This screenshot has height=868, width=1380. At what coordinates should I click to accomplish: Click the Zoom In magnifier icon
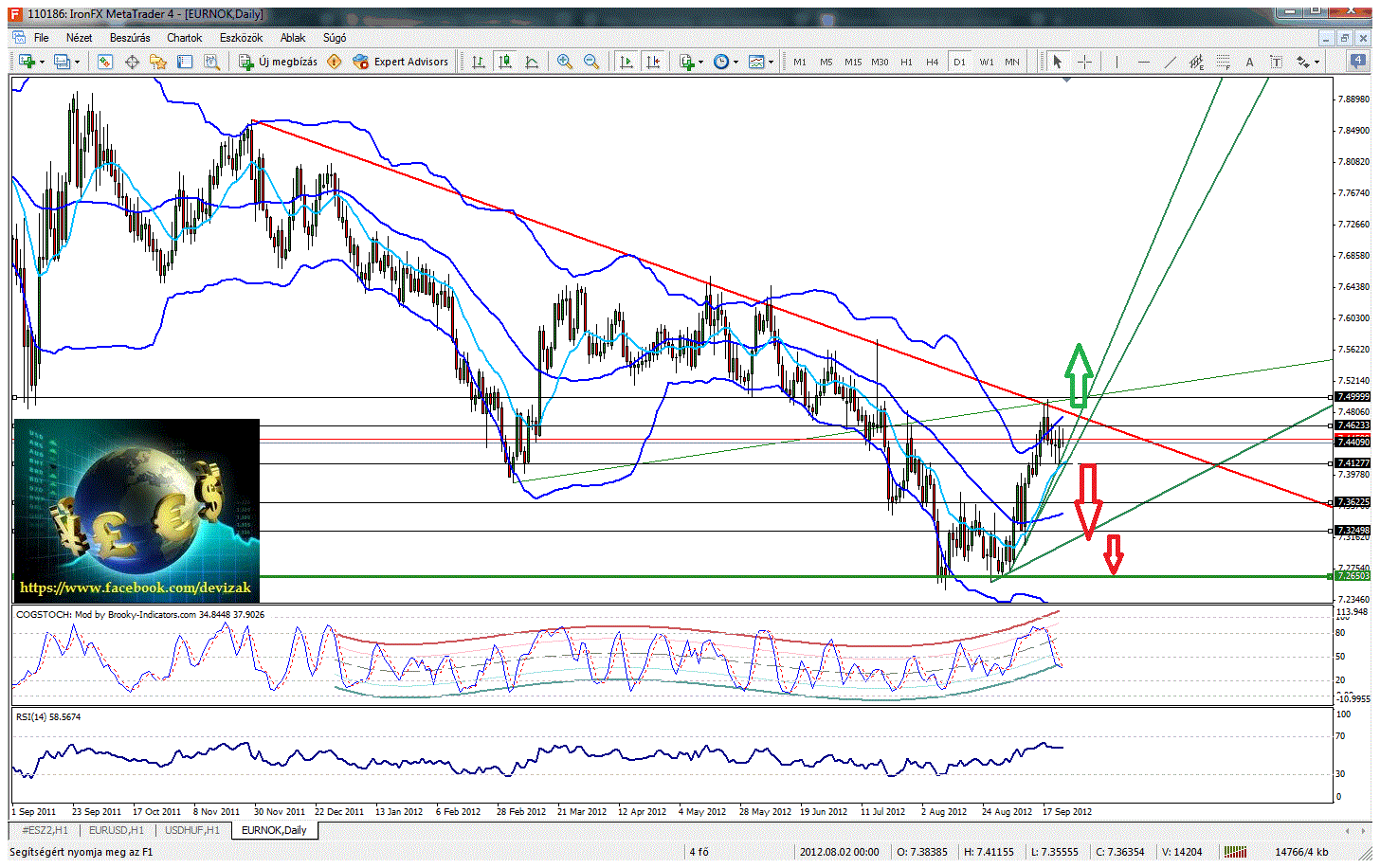tap(565, 62)
